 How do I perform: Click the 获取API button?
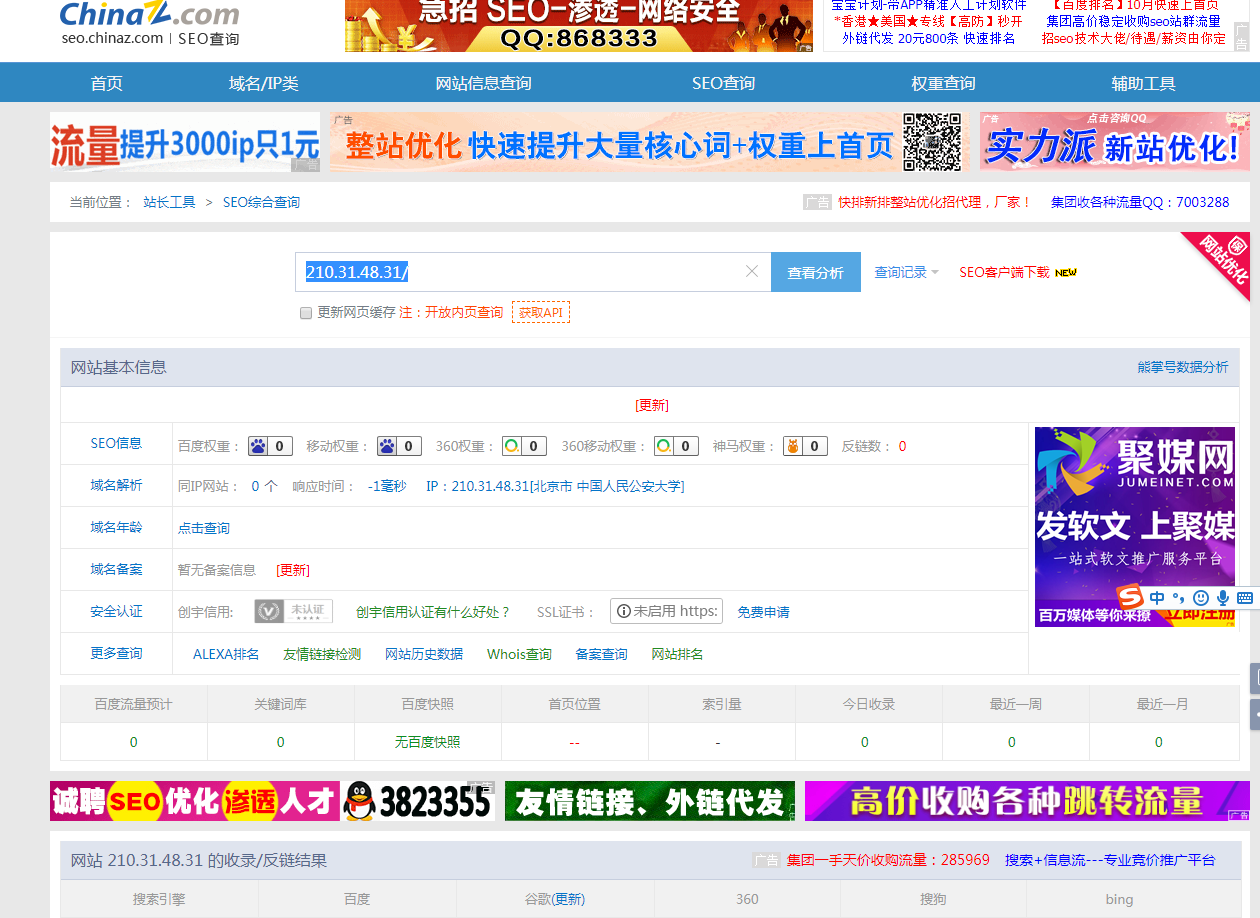pos(541,312)
